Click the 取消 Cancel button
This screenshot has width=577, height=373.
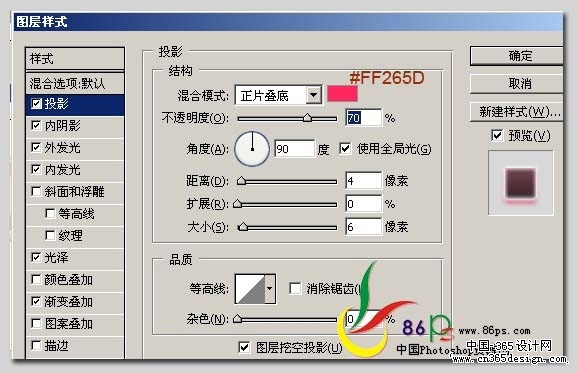[x=517, y=84]
